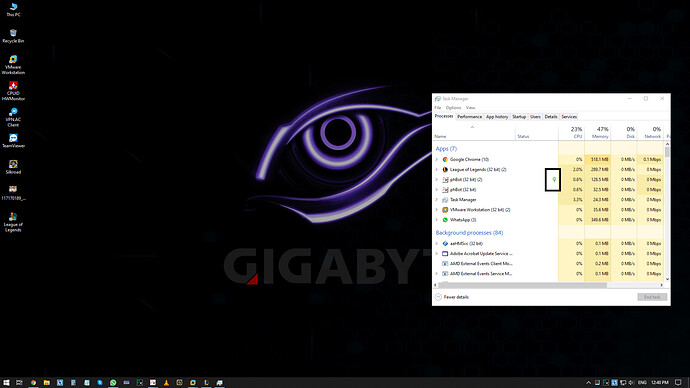
Task: Open File Explorer from the taskbar
Action: [x=46, y=383]
